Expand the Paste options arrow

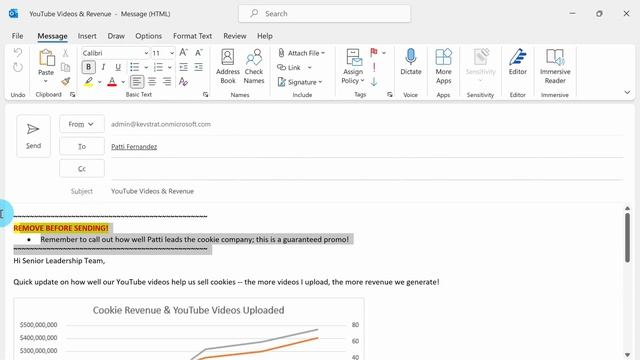(46, 82)
